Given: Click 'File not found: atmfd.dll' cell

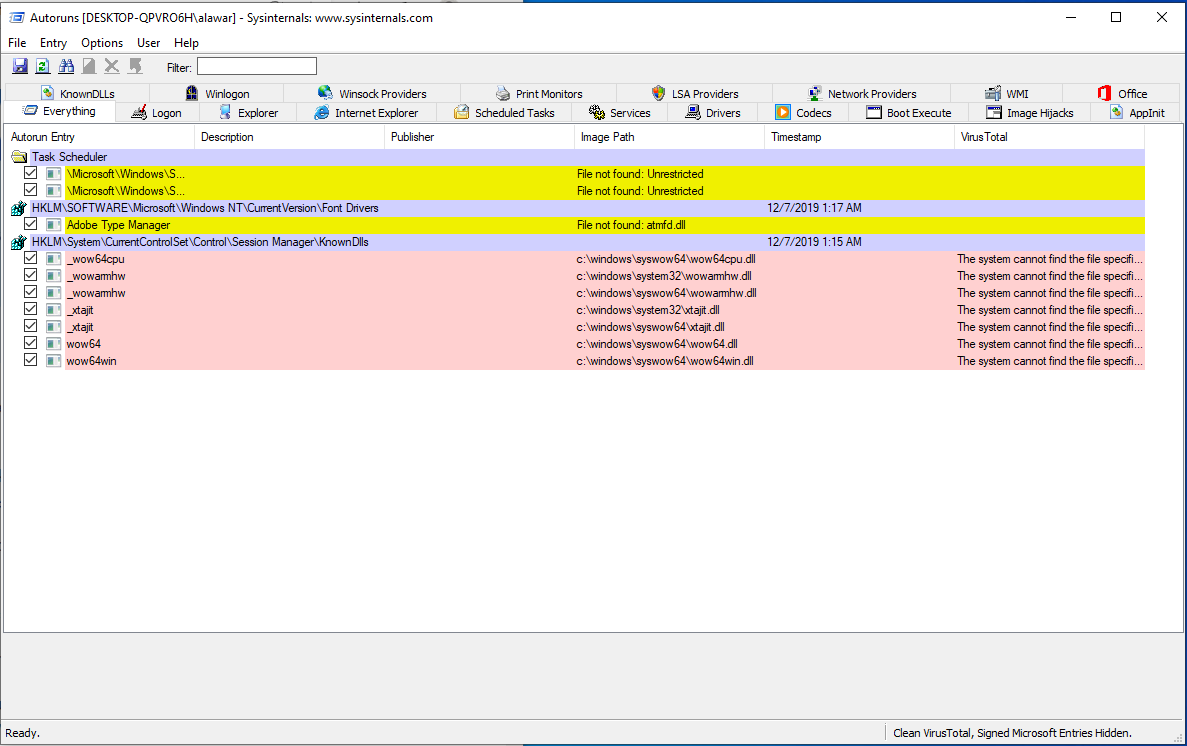Looking at the screenshot, I should point(631,225).
